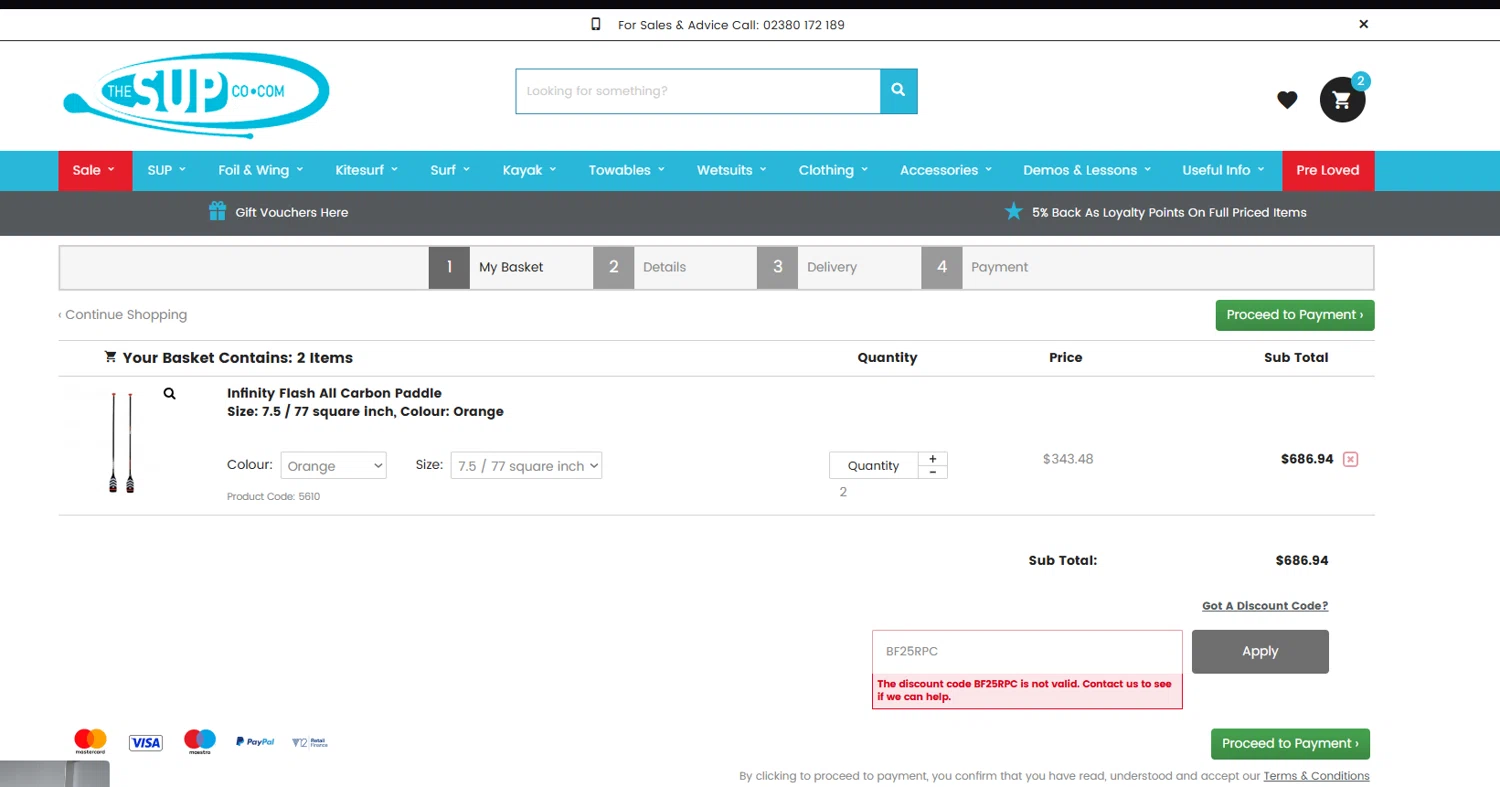Open the wishlist heart icon
The height and width of the screenshot is (787, 1500).
[x=1287, y=100]
